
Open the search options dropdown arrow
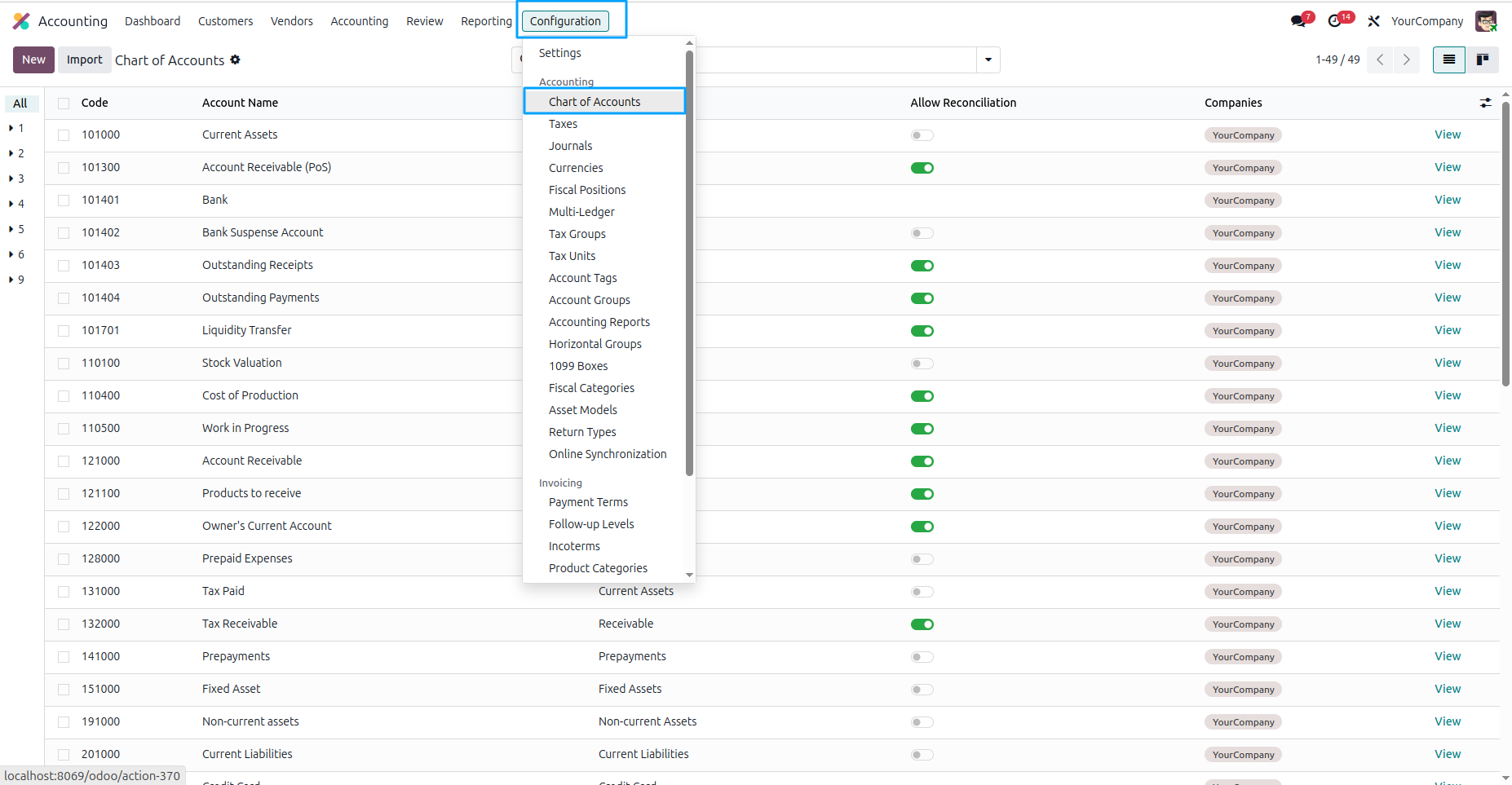(988, 60)
